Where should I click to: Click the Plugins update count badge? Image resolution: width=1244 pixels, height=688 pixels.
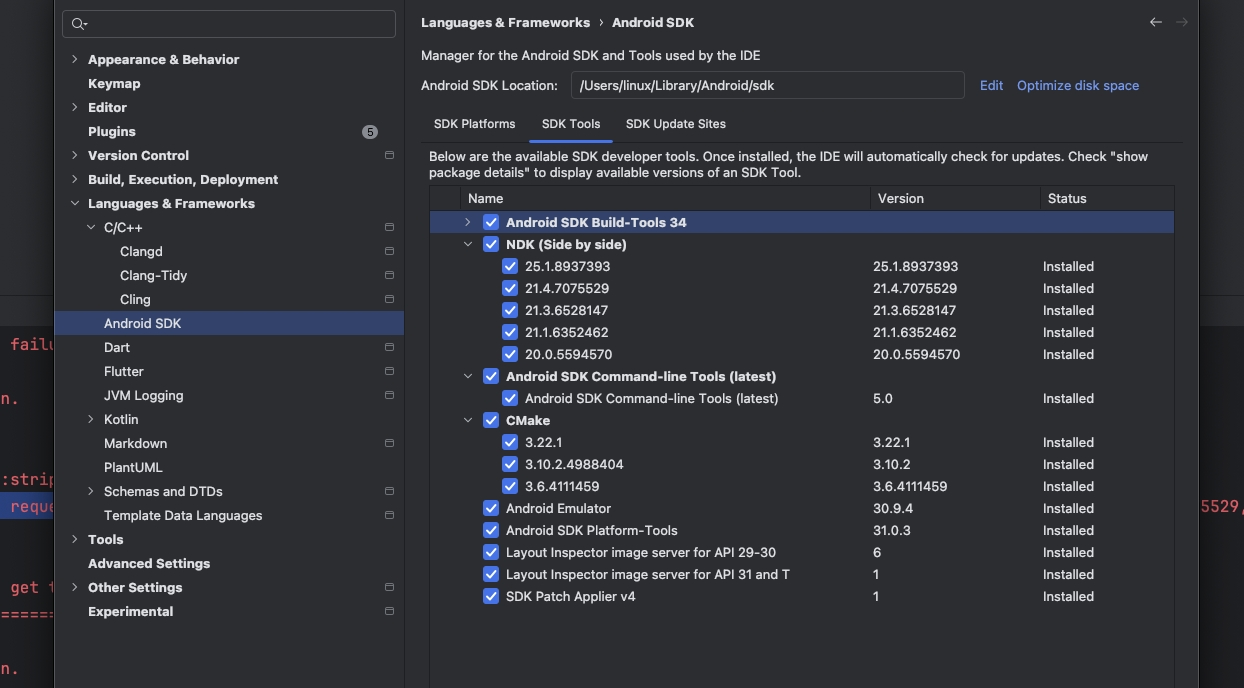click(370, 132)
